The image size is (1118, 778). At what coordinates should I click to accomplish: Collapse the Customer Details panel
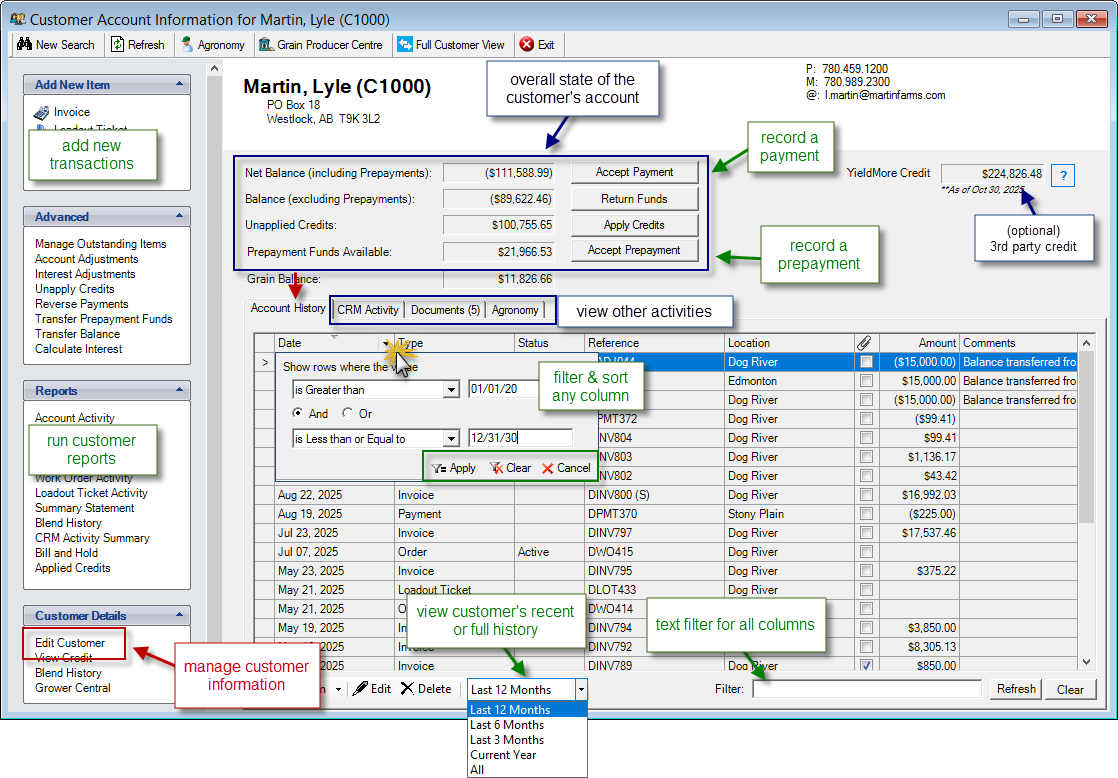pyautogui.click(x=179, y=615)
